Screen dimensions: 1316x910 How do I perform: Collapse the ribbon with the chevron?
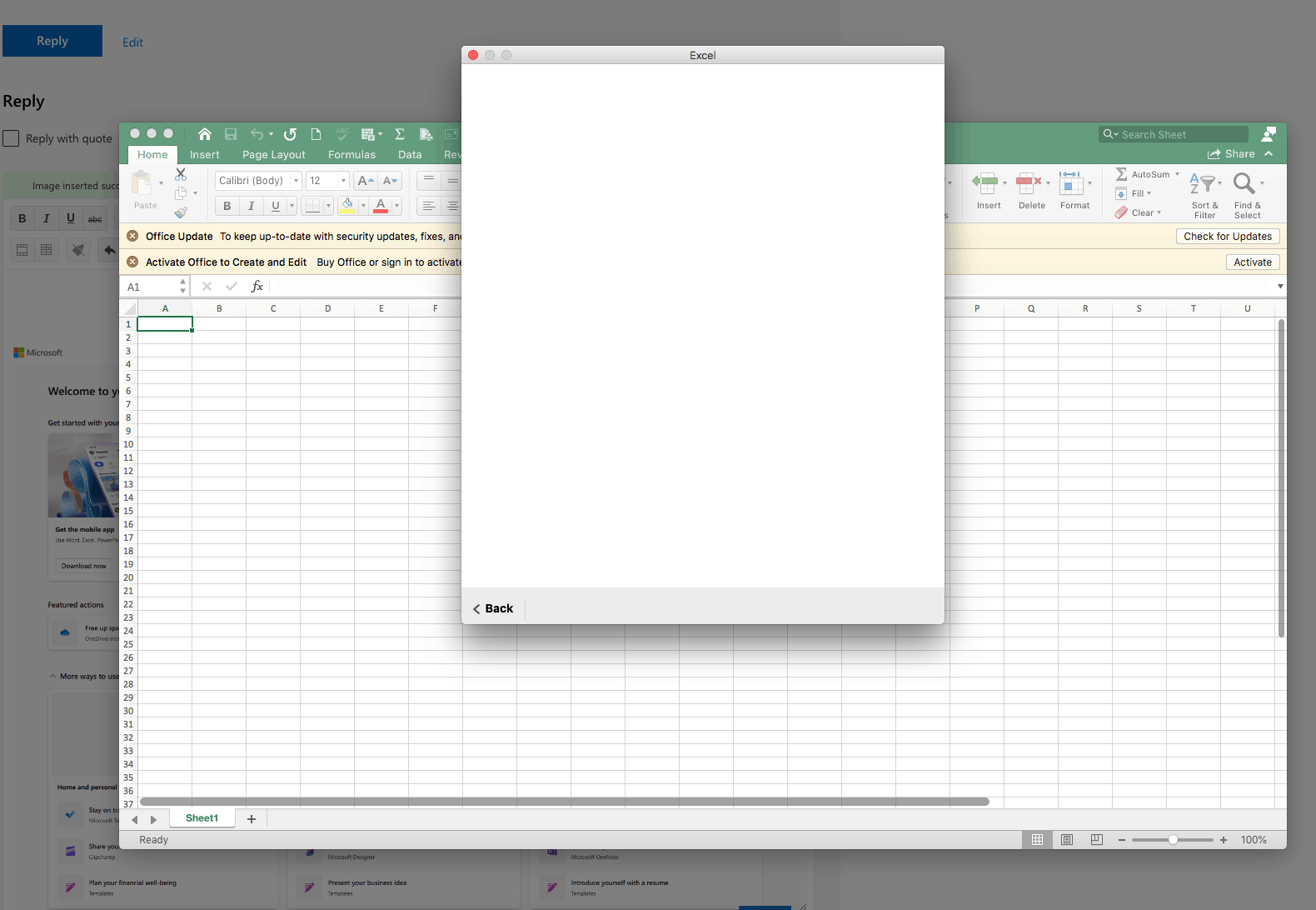pos(1269,154)
